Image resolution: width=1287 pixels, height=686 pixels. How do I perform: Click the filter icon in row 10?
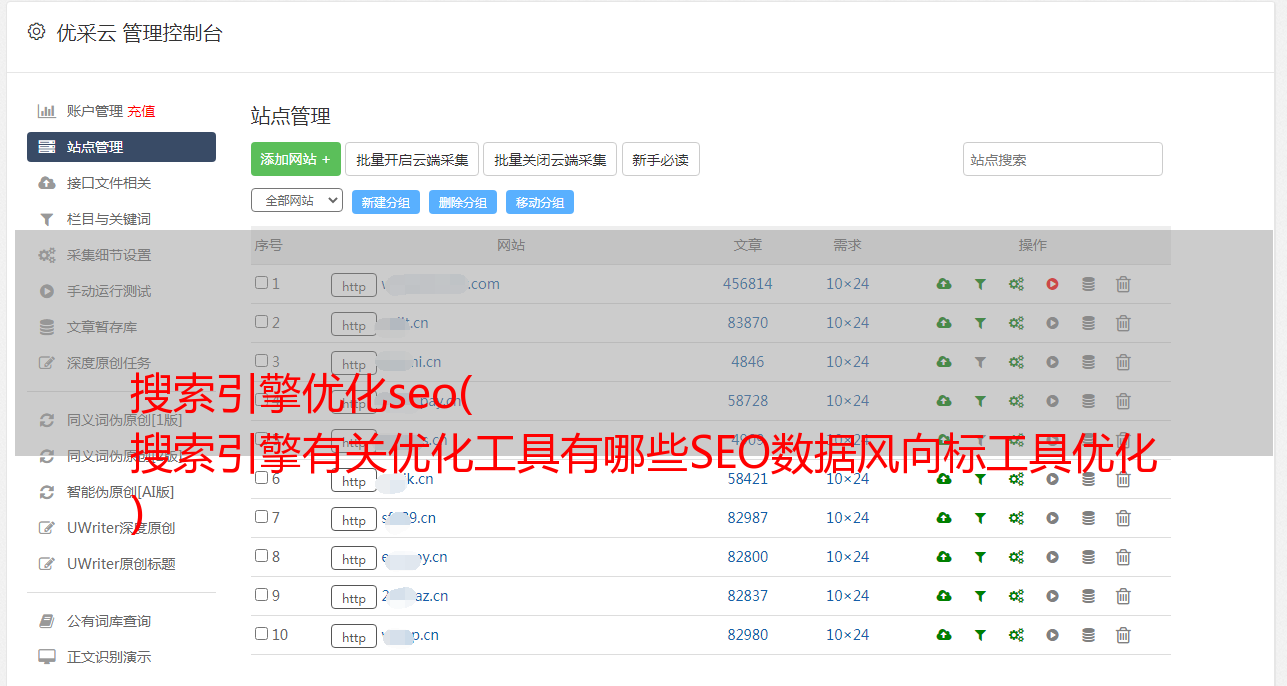980,635
